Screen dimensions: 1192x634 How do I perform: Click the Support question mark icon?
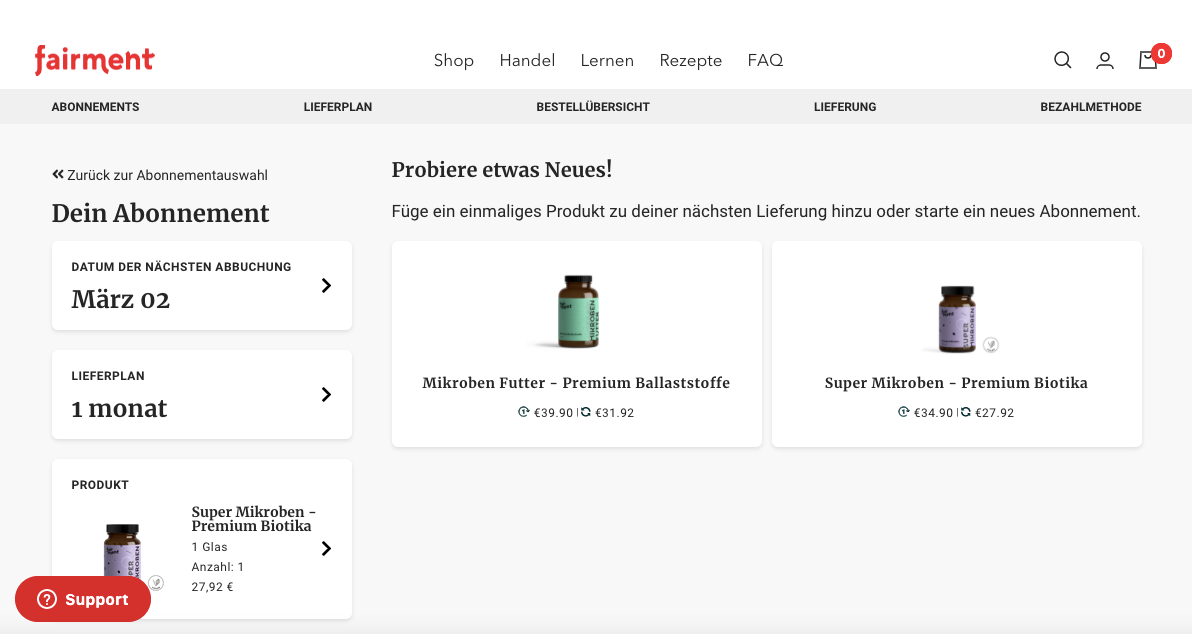coord(47,599)
